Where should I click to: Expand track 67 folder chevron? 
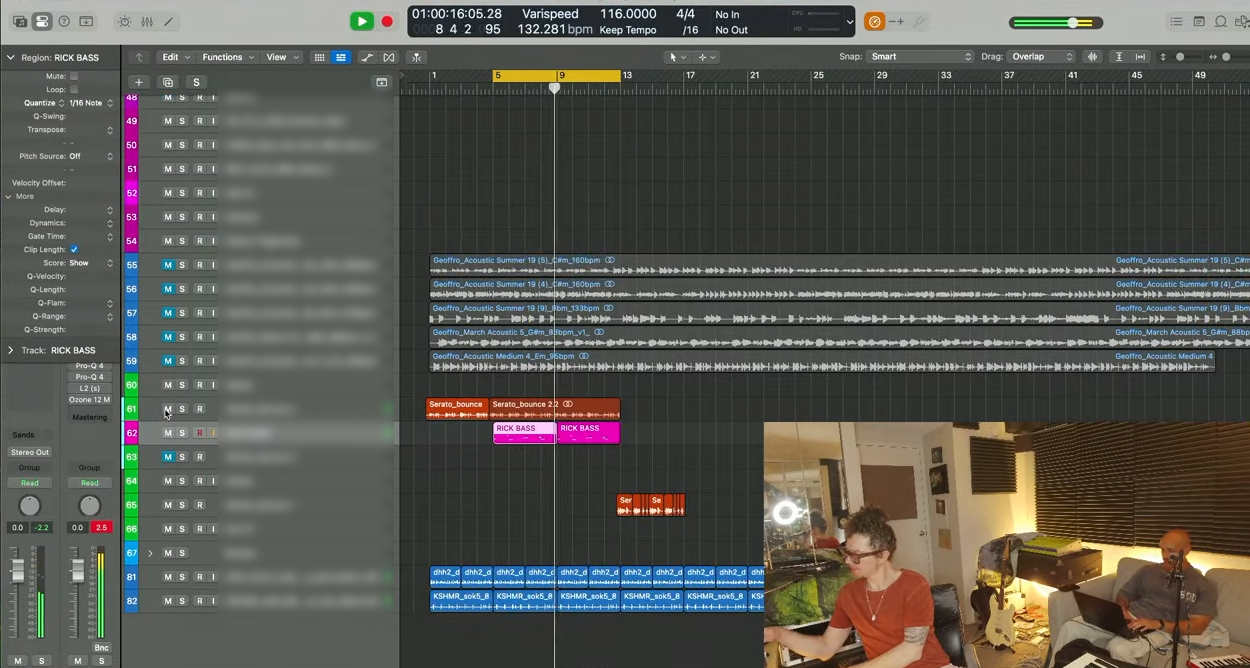point(151,553)
